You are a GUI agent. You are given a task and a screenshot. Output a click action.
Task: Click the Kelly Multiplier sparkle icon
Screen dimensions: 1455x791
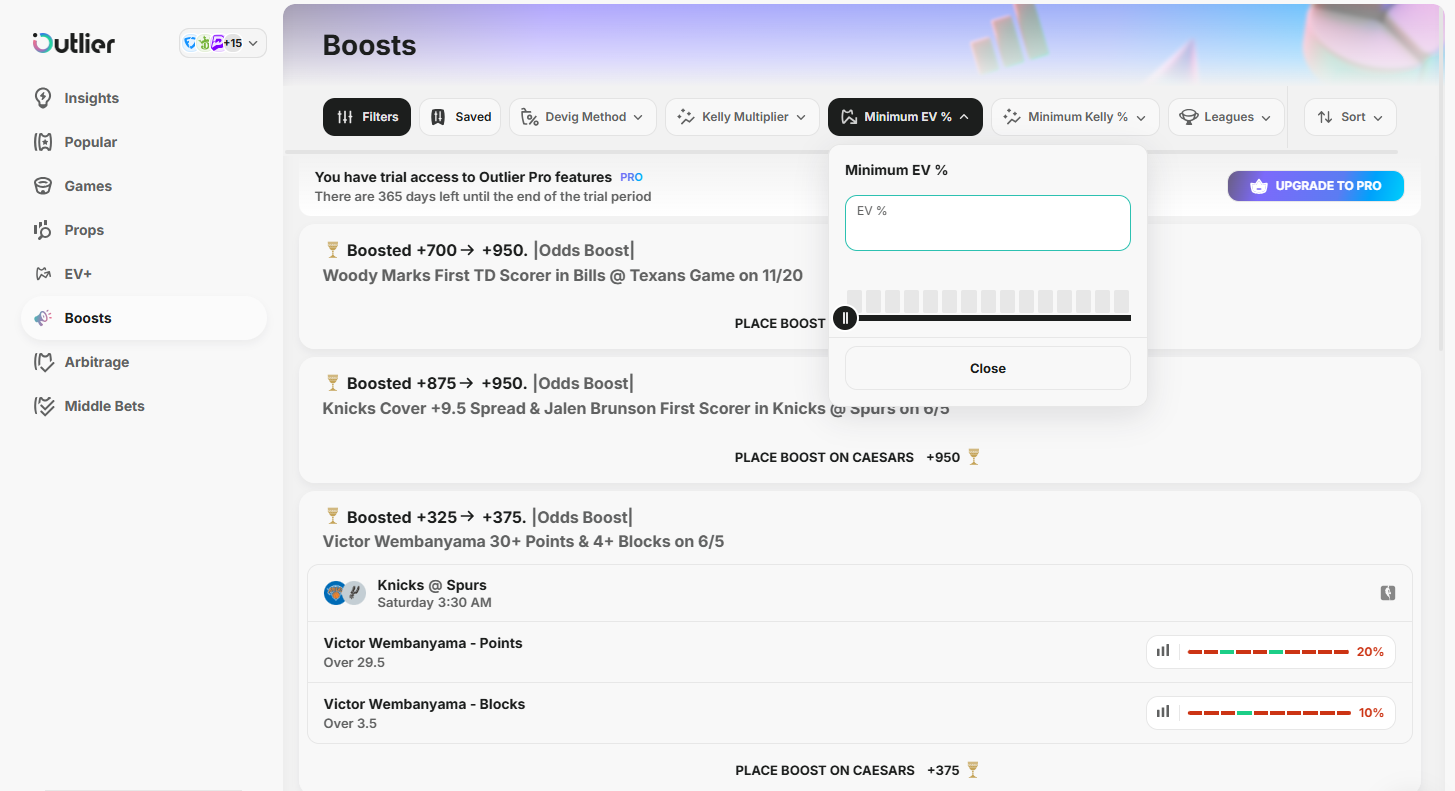[x=686, y=117]
